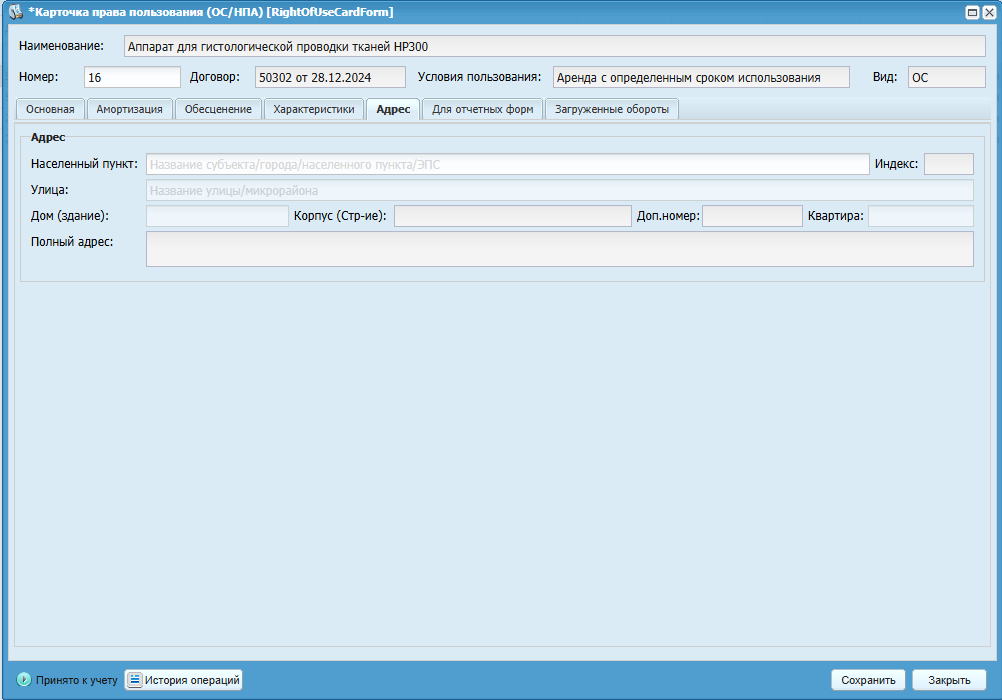Show the 'Загруженные обороты' tab
This screenshot has height=700, width=1002.
(x=612, y=110)
